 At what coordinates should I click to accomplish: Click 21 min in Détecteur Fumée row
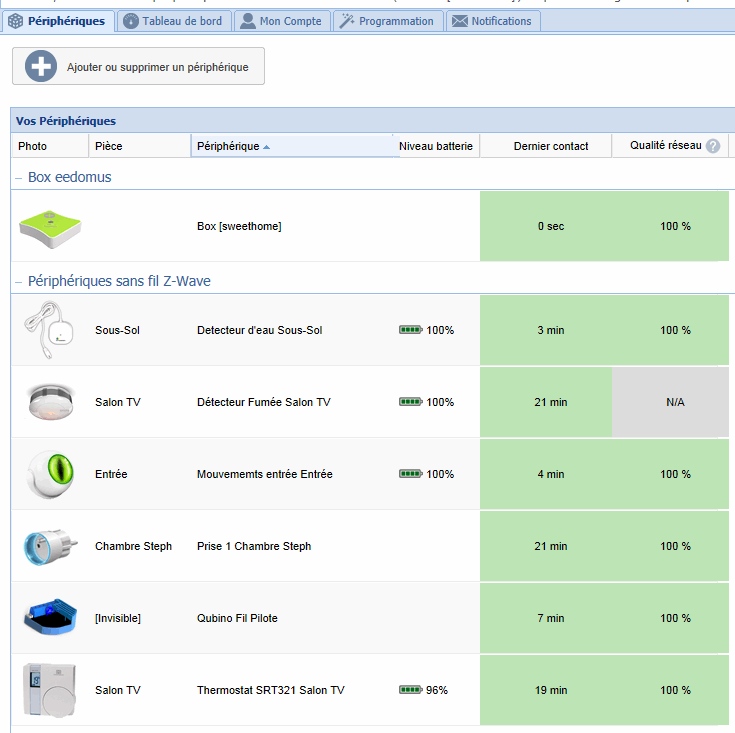546,402
